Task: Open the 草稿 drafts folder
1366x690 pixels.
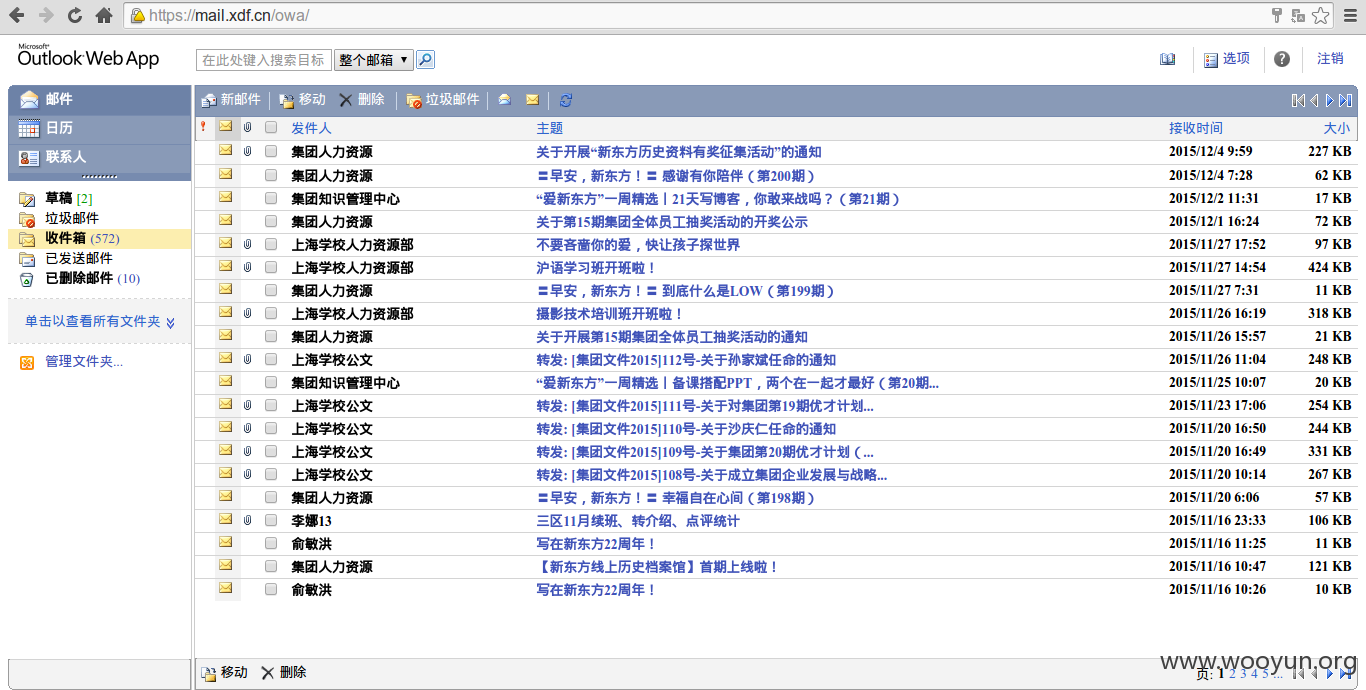Action: pos(58,198)
